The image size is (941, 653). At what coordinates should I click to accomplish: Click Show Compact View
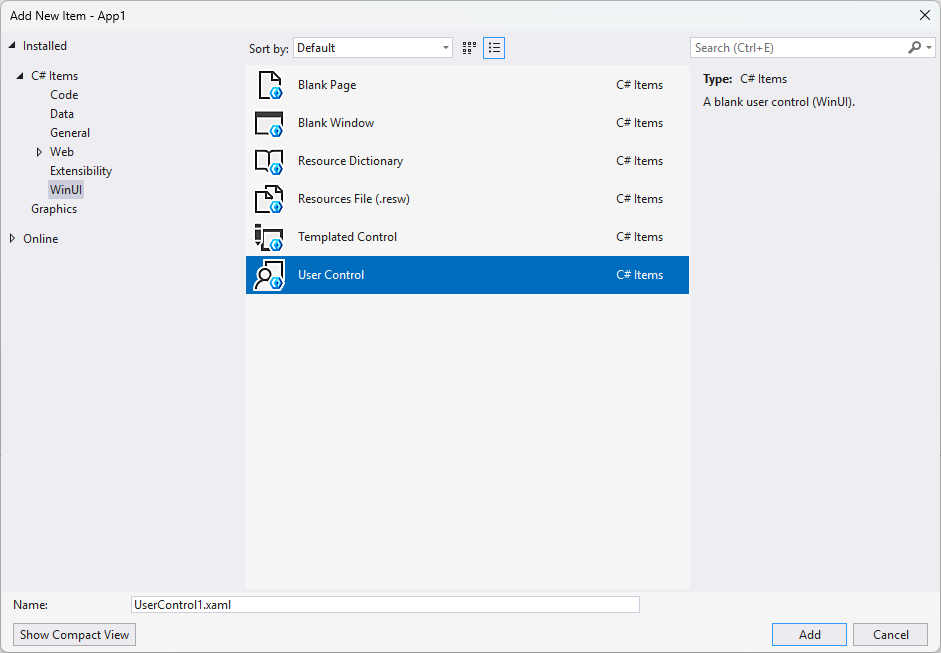tap(73, 634)
